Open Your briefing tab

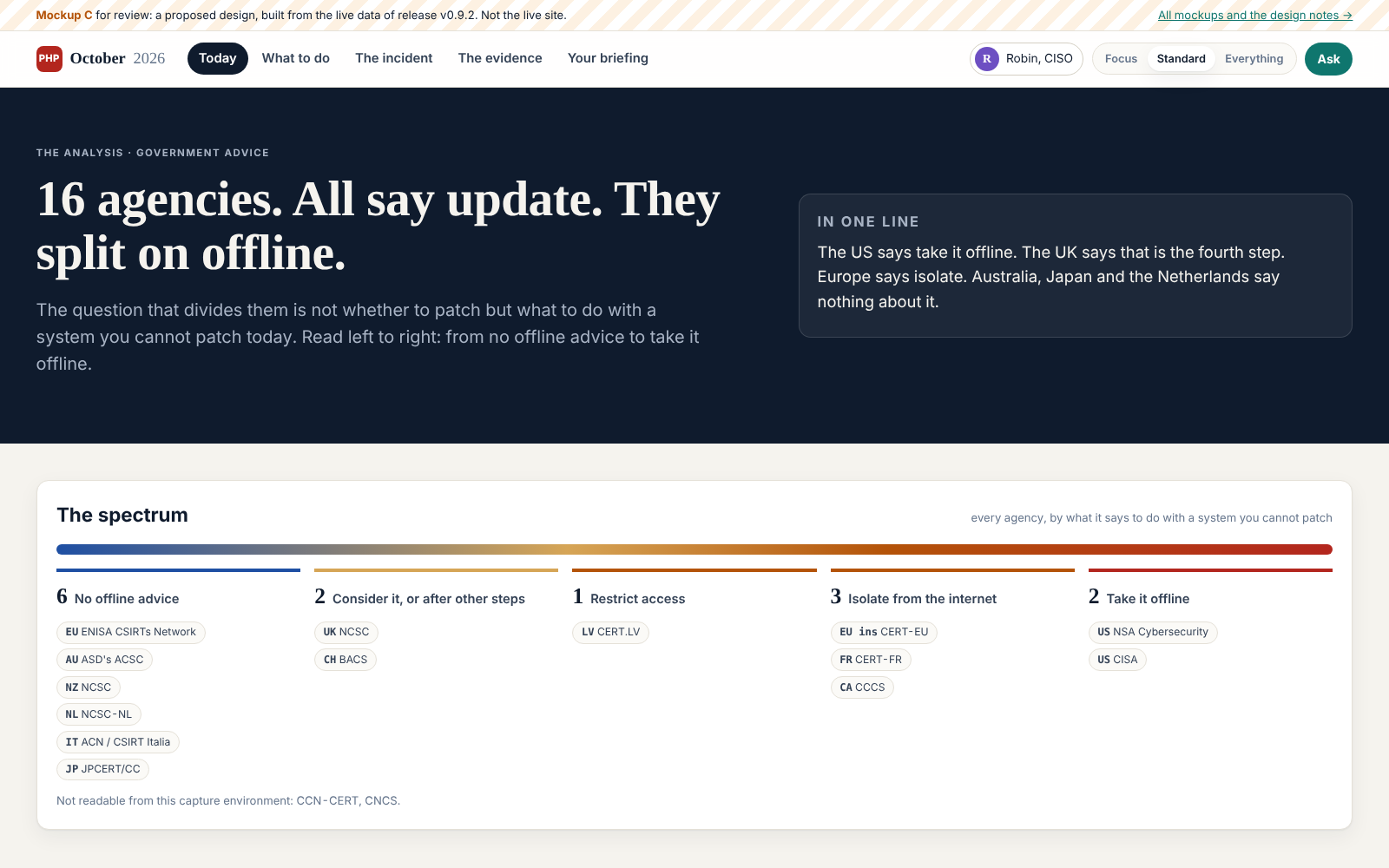(608, 58)
